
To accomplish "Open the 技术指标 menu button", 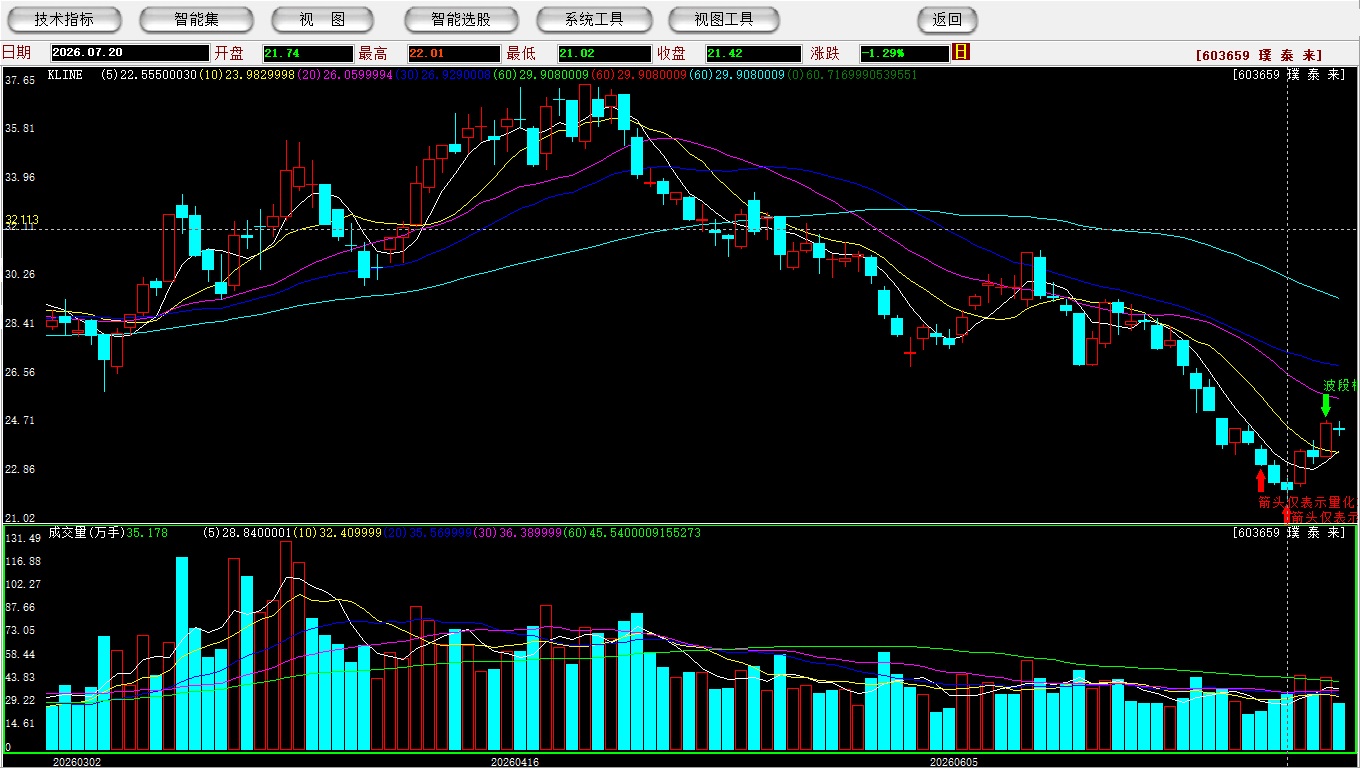I will (x=65, y=20).
